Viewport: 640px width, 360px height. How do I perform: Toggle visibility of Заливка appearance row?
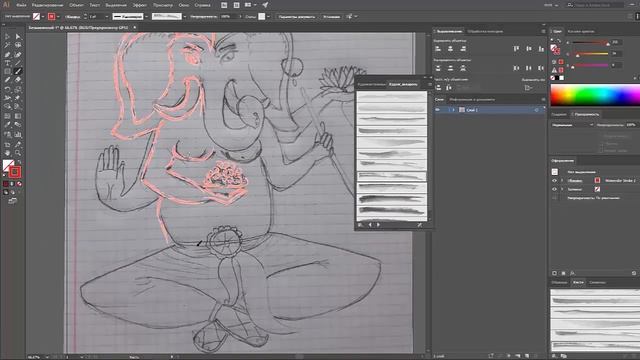pos(554,189)
